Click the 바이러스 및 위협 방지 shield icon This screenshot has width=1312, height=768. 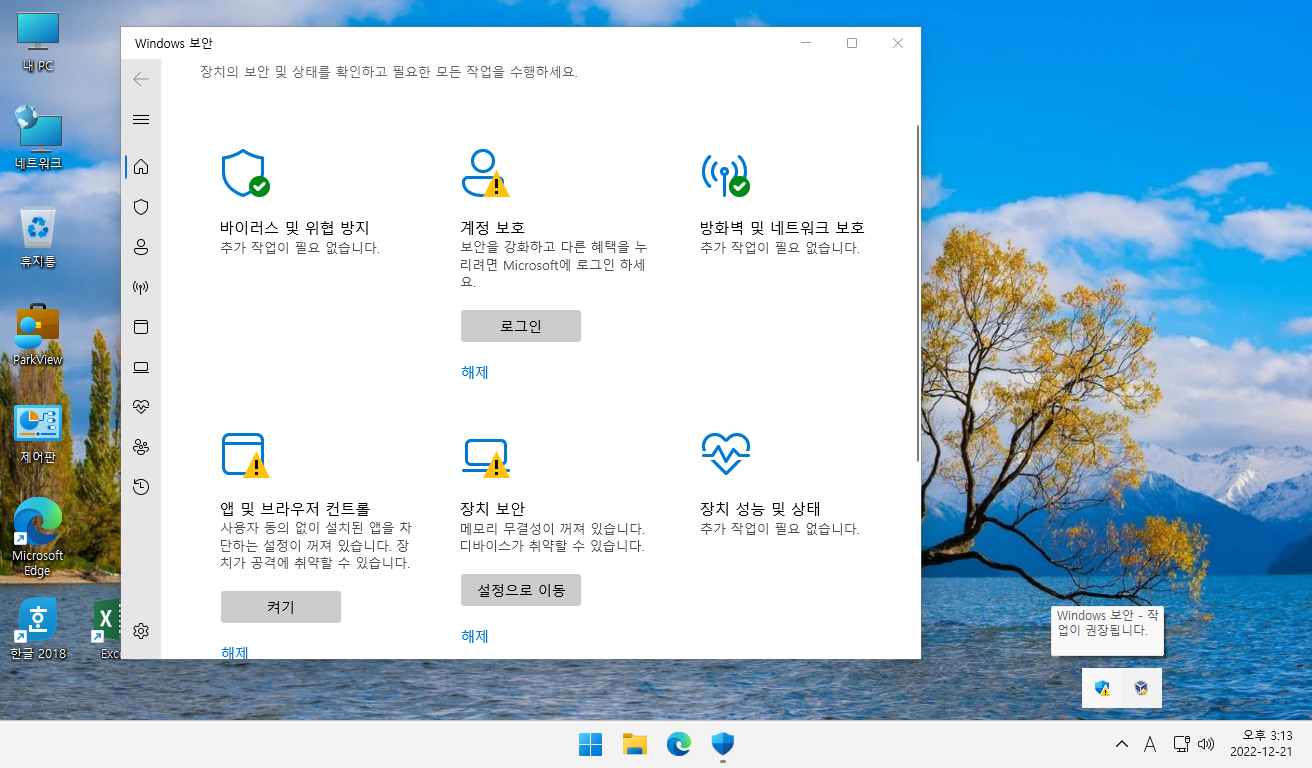(245, 173)
